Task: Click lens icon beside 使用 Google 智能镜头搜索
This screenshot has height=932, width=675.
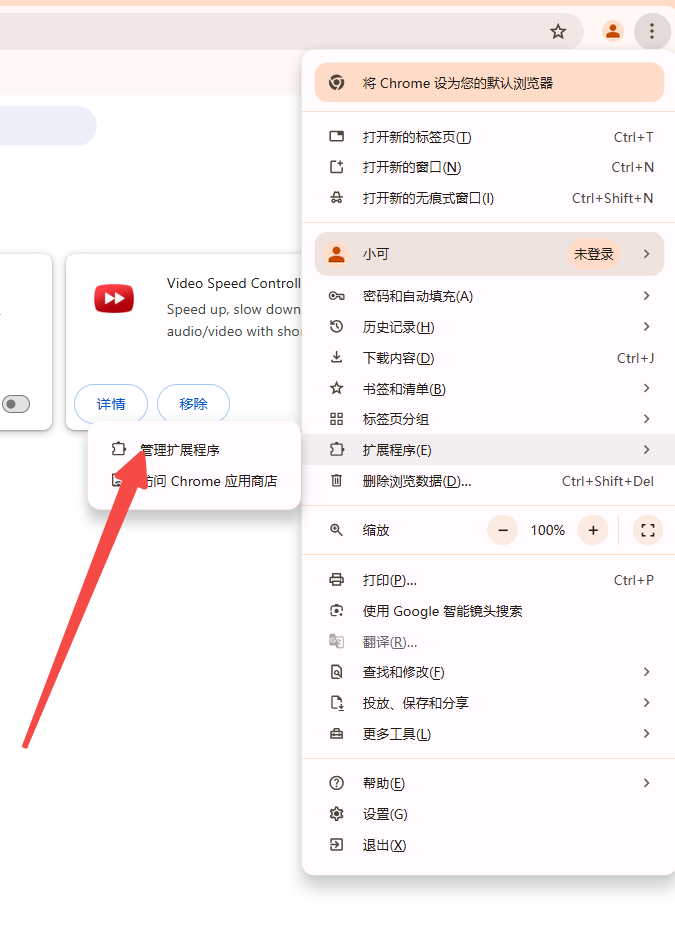Action: (336, 610)
